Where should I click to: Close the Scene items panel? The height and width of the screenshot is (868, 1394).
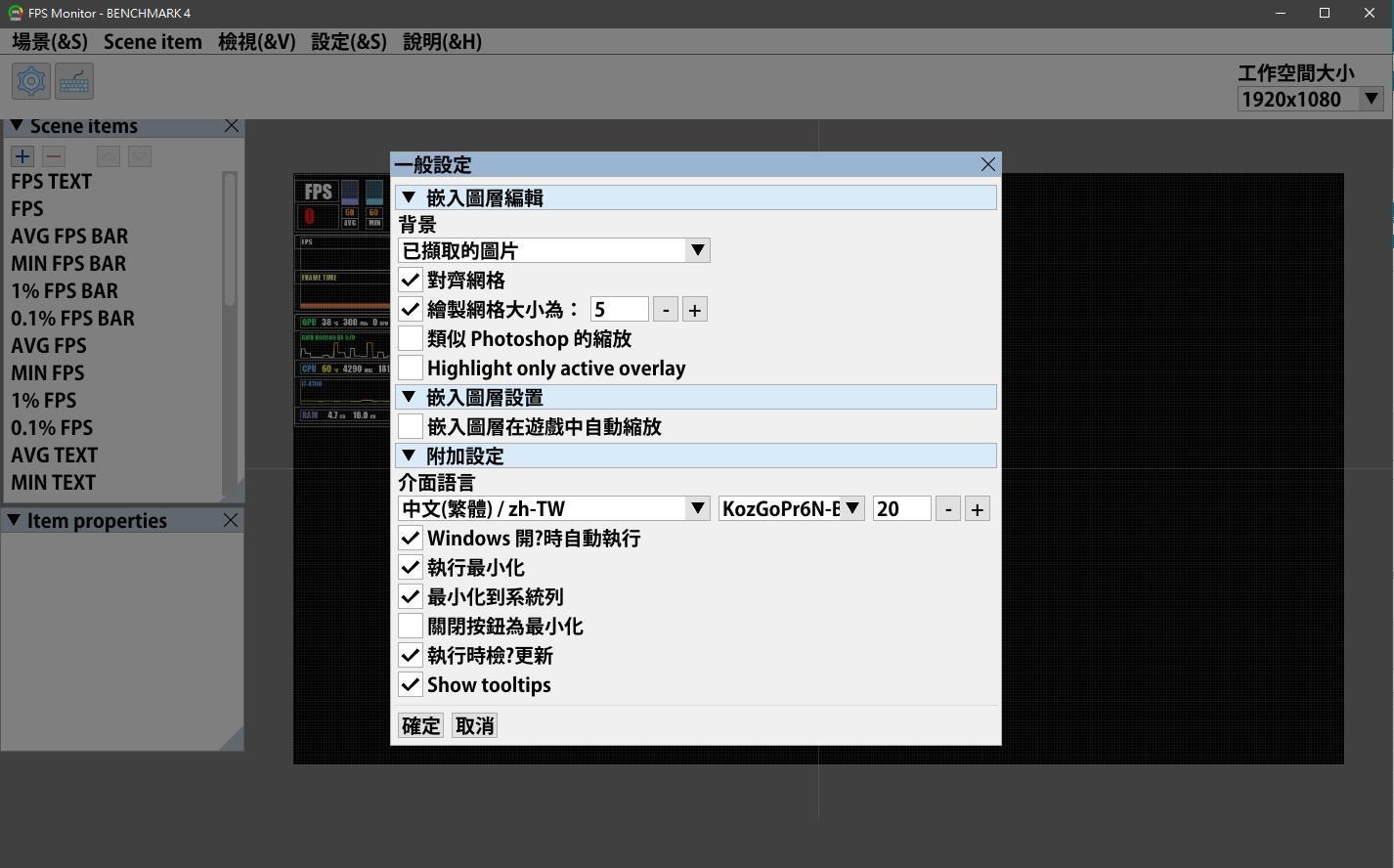[x=232, y=126]
